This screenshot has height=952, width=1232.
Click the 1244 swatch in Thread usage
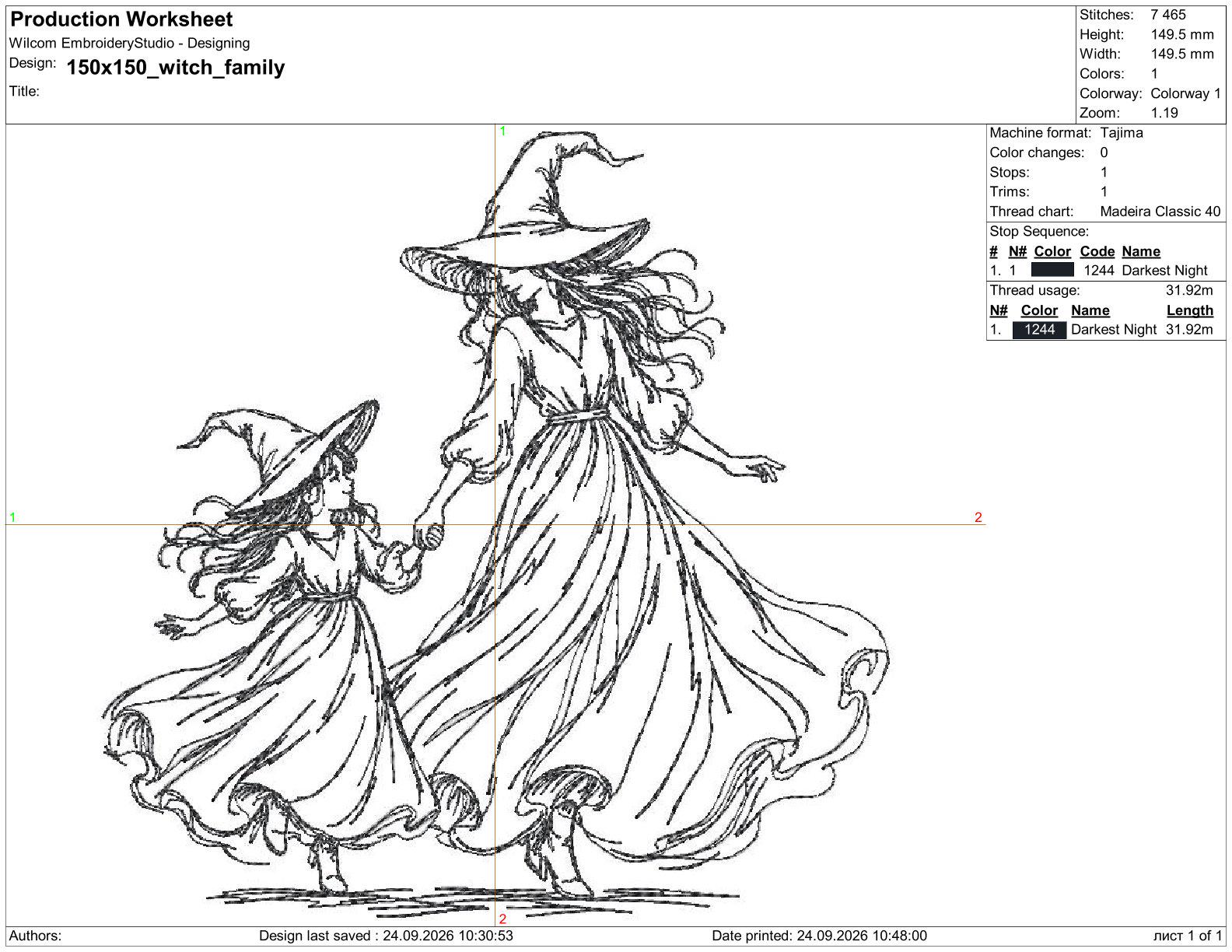(1039, 330)
